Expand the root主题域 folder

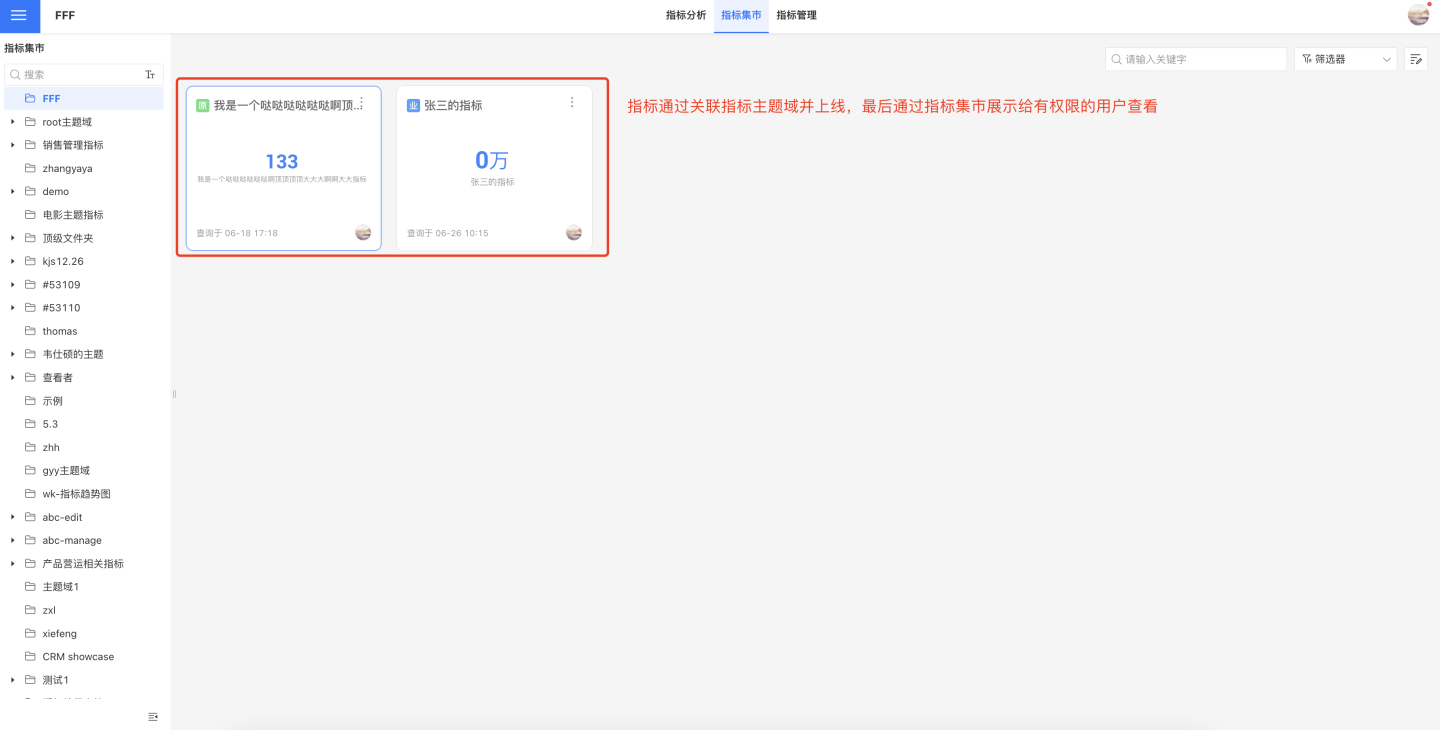coord(13,122)
